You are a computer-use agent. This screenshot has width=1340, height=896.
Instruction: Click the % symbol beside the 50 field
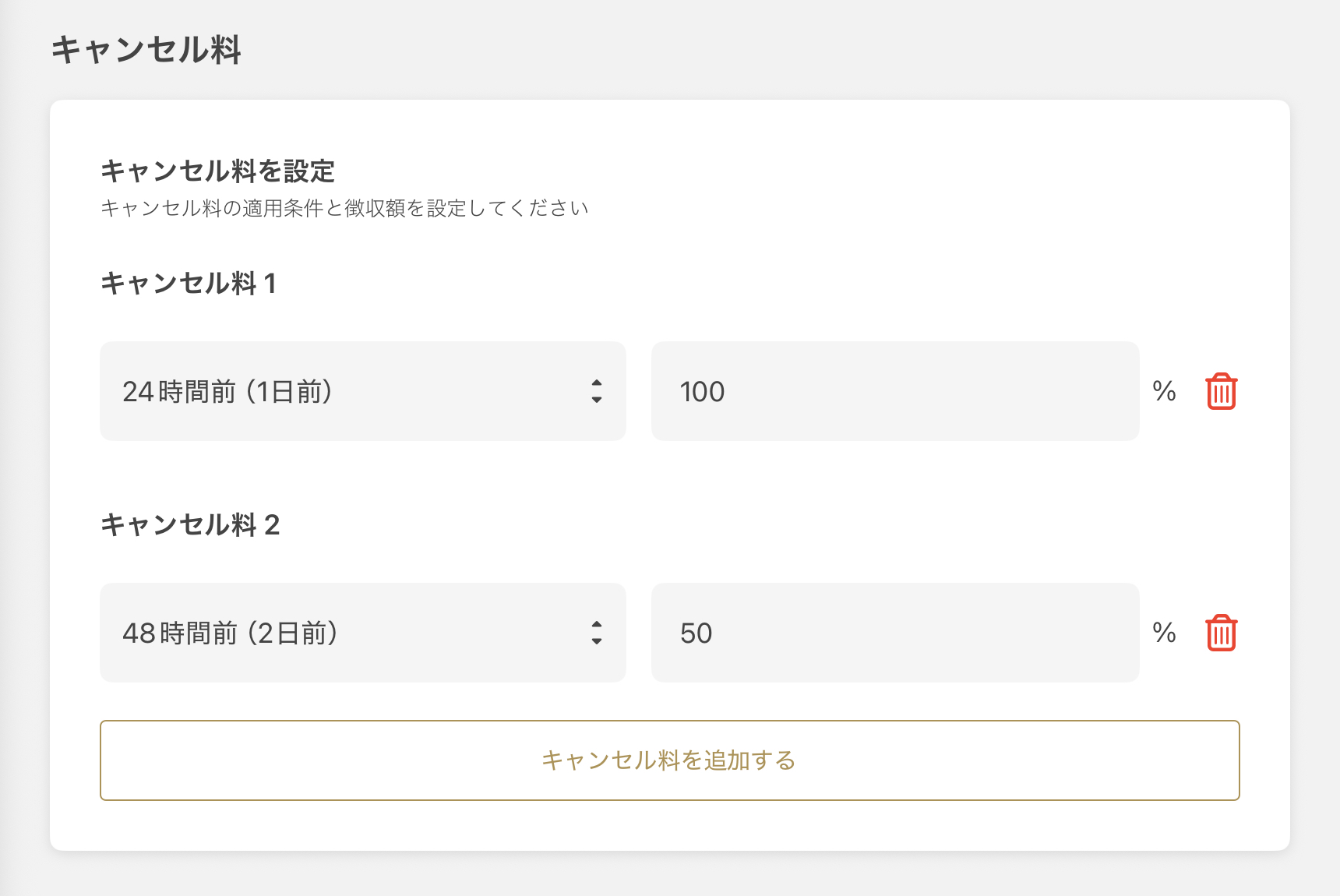pyautogui.click(x=1164, y=633)
